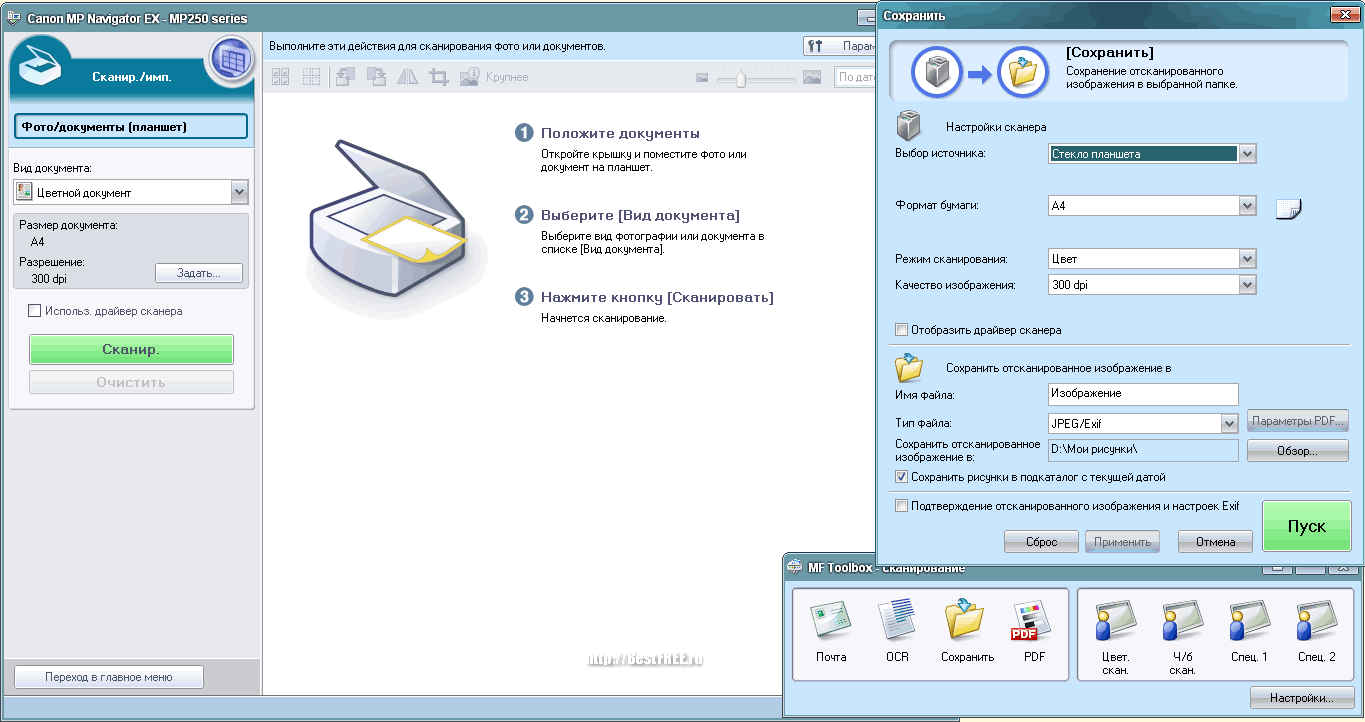Click Задать... resolution button
The image size is (1365, 722).
click(x=199, y=273)
